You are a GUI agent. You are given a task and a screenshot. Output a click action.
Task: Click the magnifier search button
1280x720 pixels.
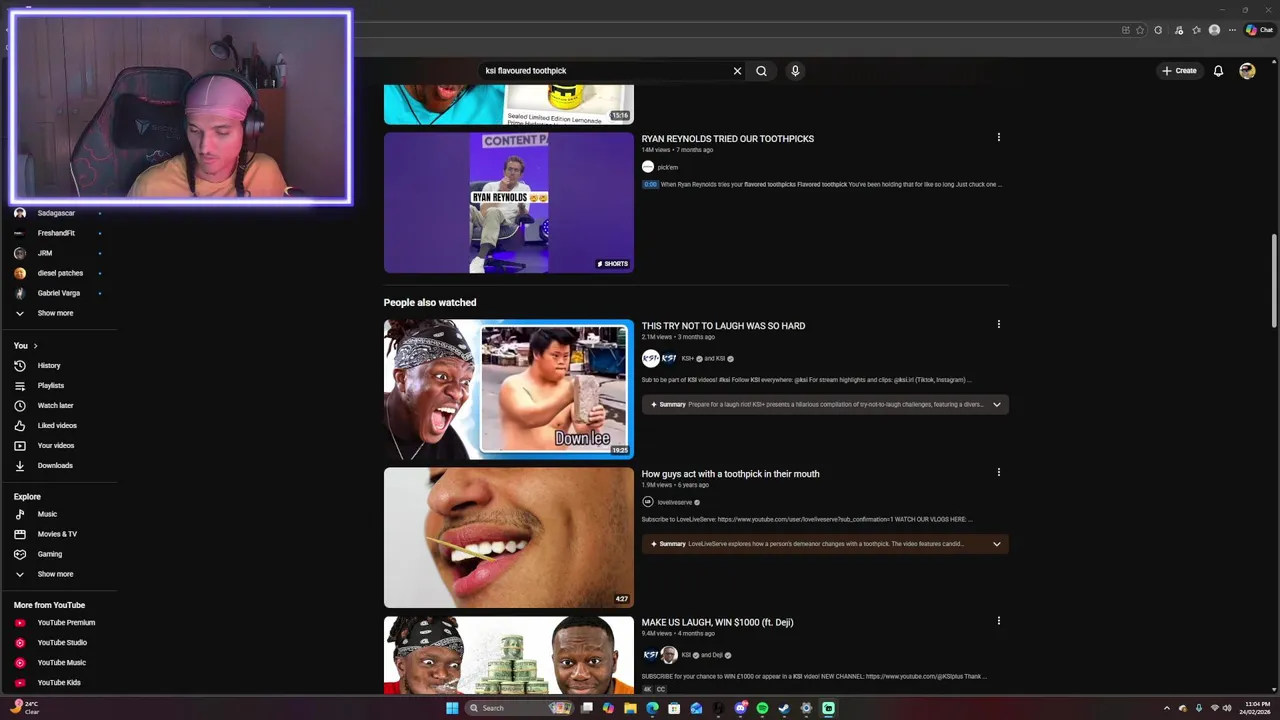tap(761, 71)
